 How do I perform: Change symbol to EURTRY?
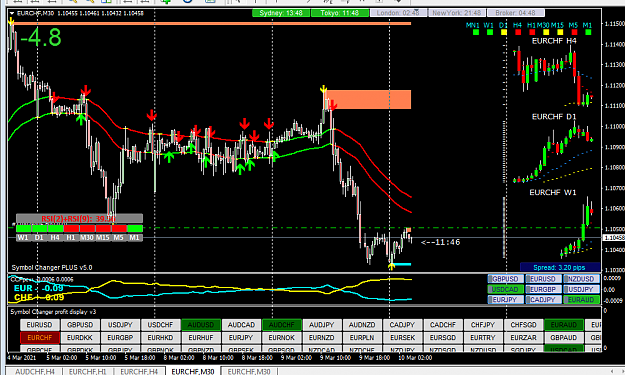(483, 338)
